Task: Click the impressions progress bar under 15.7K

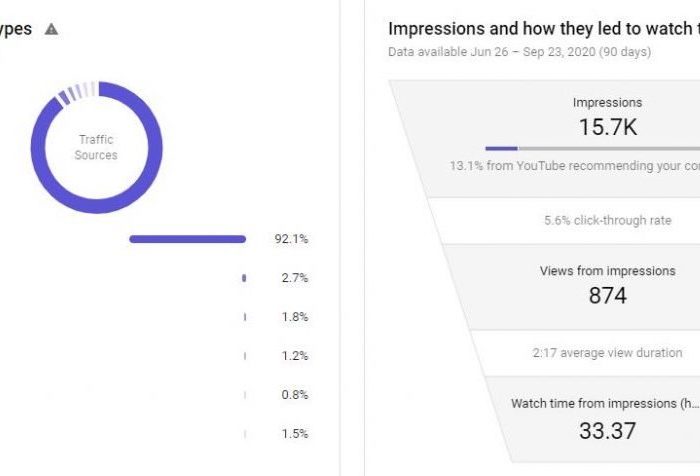Action: (590, 148)
